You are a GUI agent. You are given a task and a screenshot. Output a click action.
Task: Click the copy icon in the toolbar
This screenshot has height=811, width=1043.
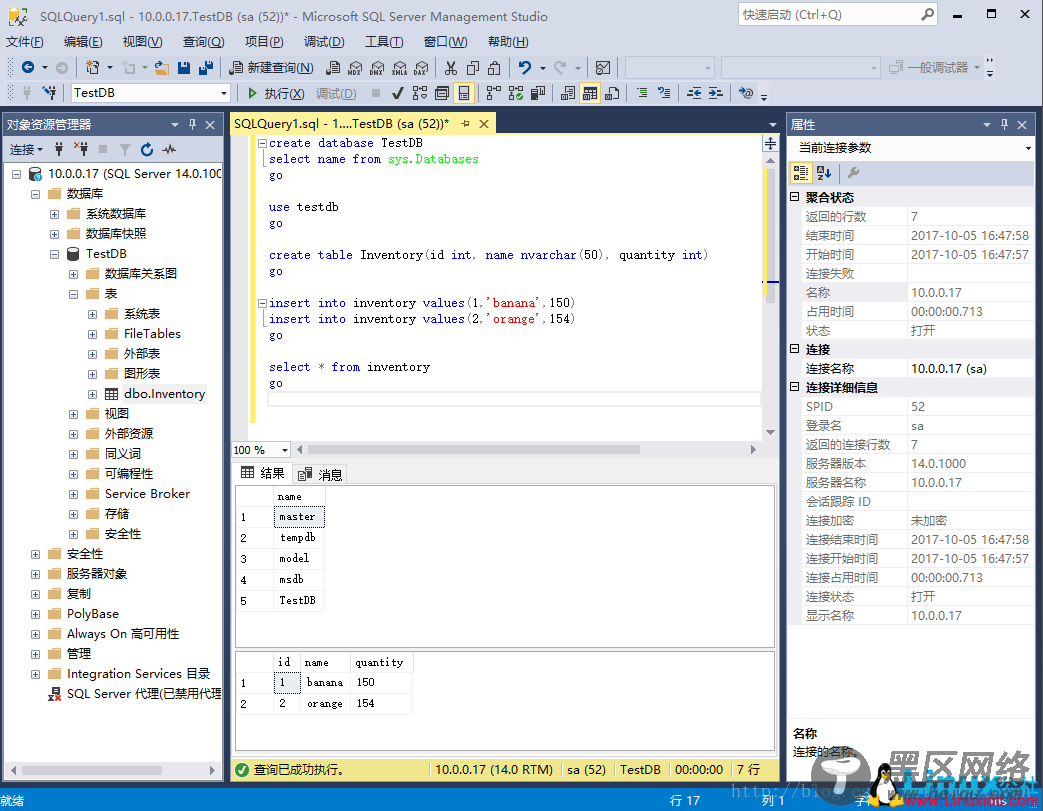tap(473, 67)
